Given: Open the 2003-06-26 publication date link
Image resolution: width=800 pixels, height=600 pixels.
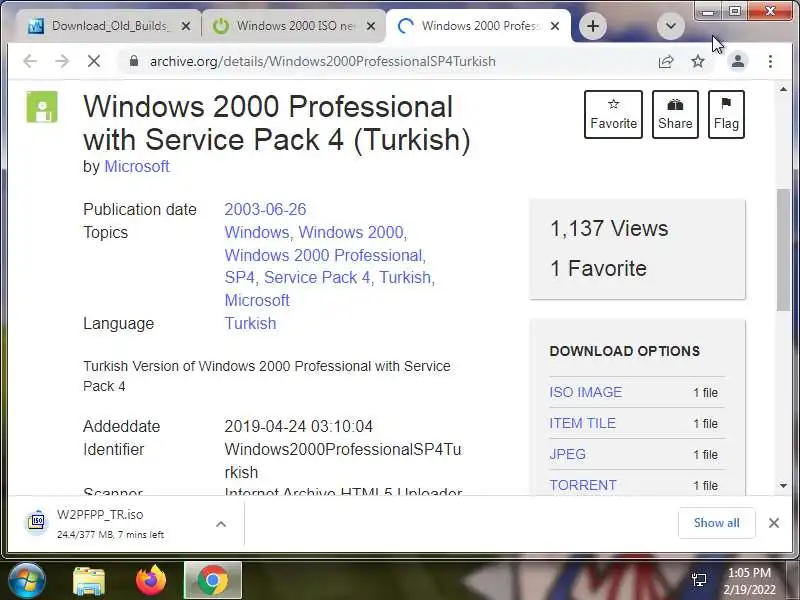Looking at the screenshot, I should (265, 209).
